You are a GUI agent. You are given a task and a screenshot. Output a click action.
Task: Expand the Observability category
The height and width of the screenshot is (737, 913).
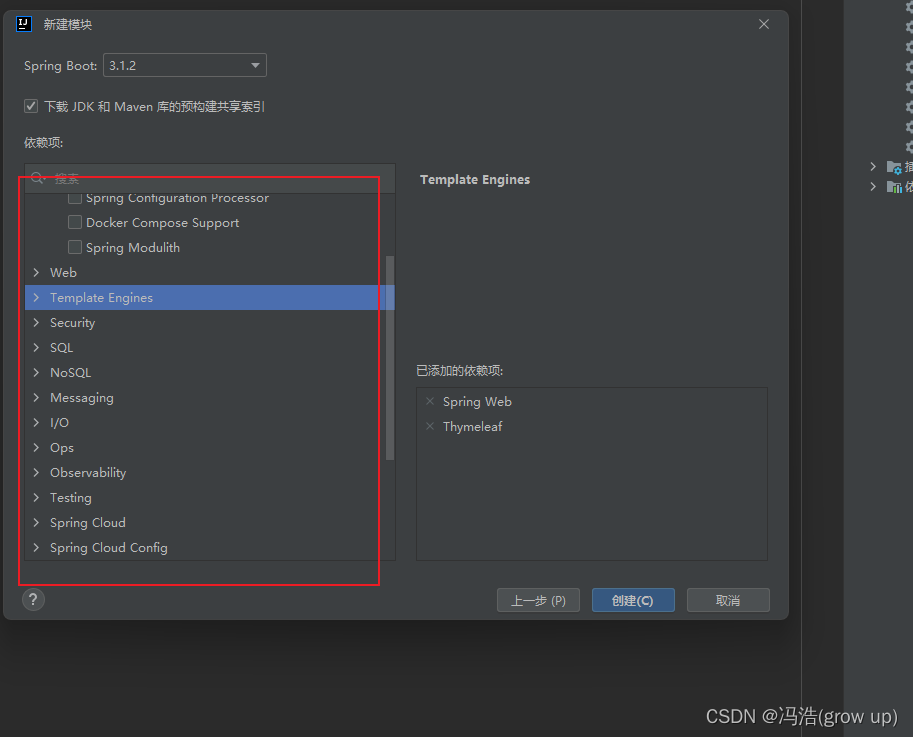coord(36,473)
